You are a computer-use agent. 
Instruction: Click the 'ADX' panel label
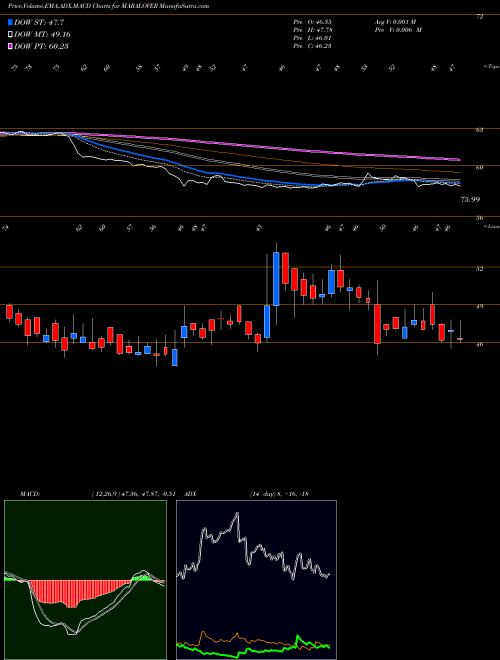tap(189, 494)
